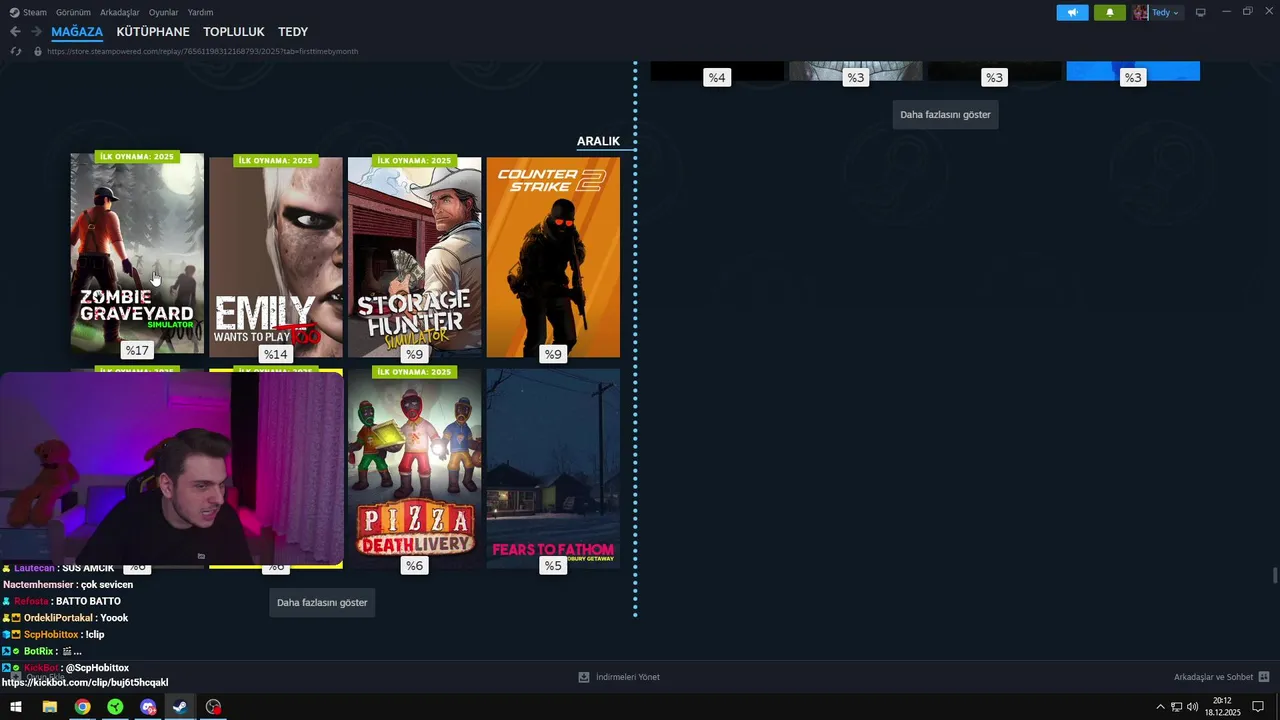Click the %5 badge under Fears to Fathom

click(x=553, y=566)
